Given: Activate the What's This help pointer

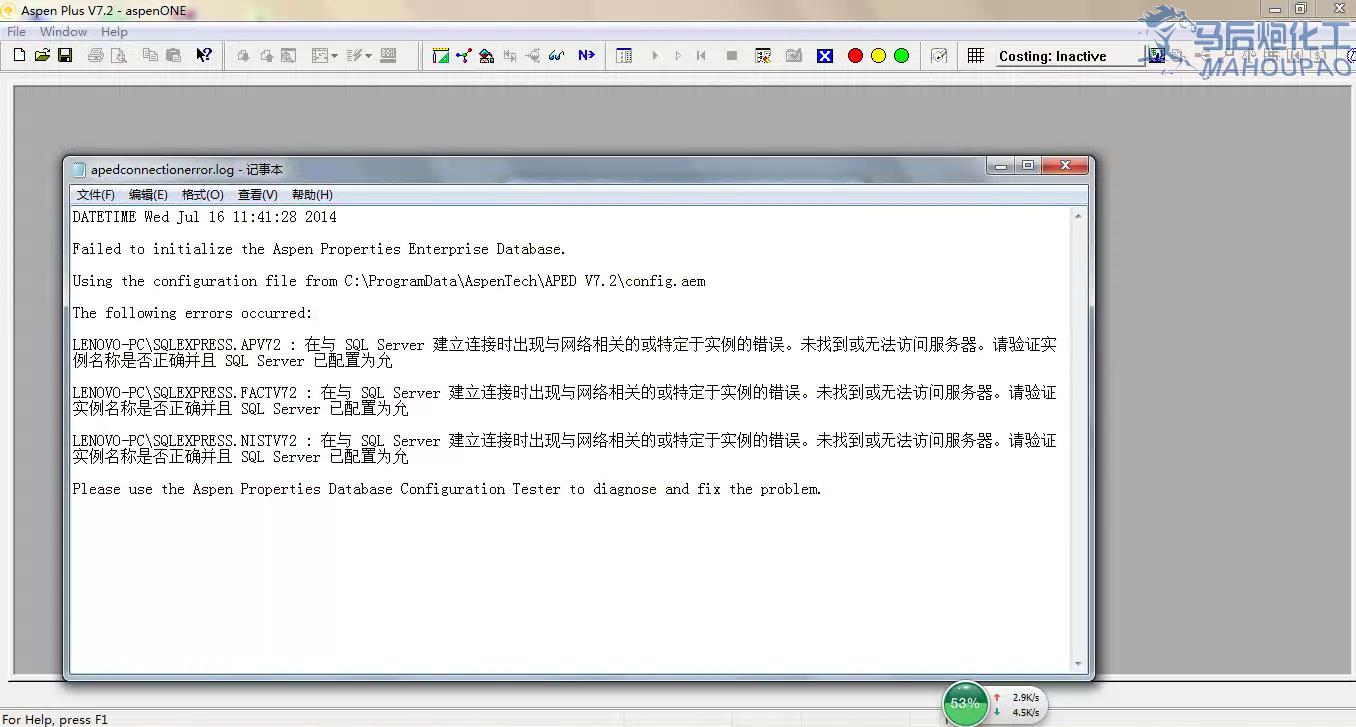Looking at the screenshot, I should 204,56.
